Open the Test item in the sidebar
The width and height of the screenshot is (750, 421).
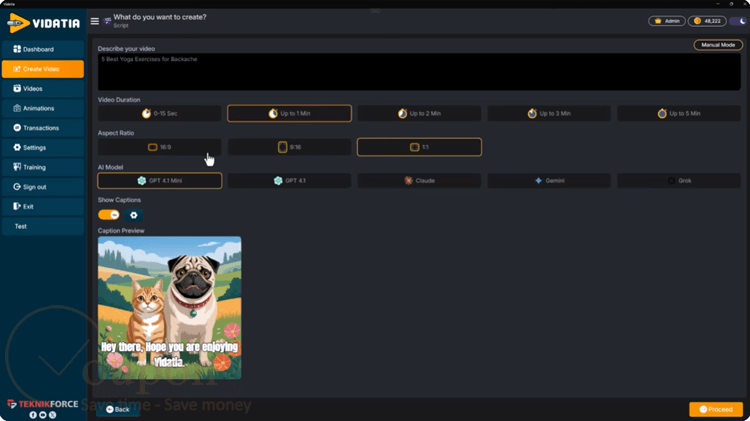43,226
